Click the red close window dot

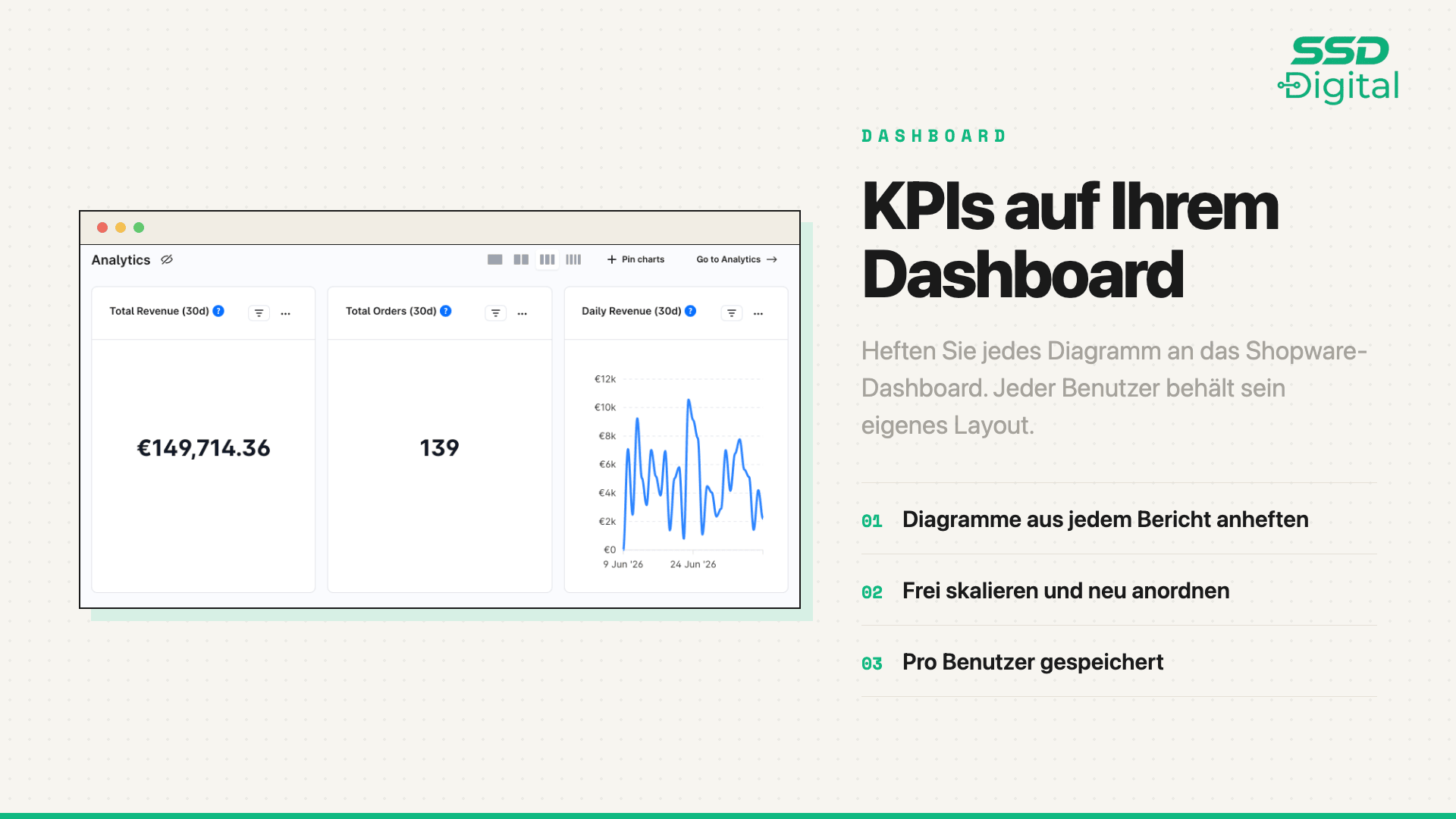102,227
